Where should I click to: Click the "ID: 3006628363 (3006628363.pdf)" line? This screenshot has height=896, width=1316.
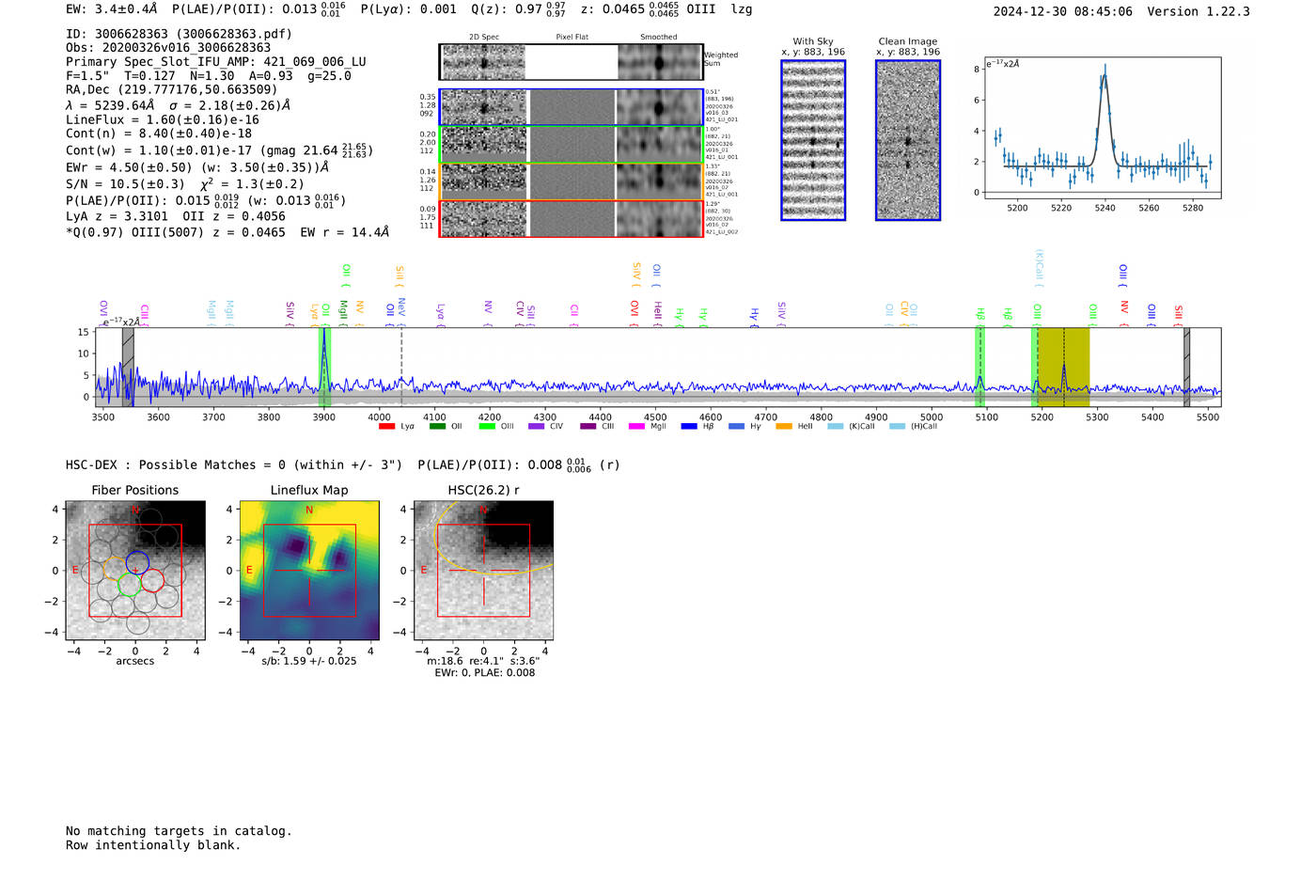179,34
